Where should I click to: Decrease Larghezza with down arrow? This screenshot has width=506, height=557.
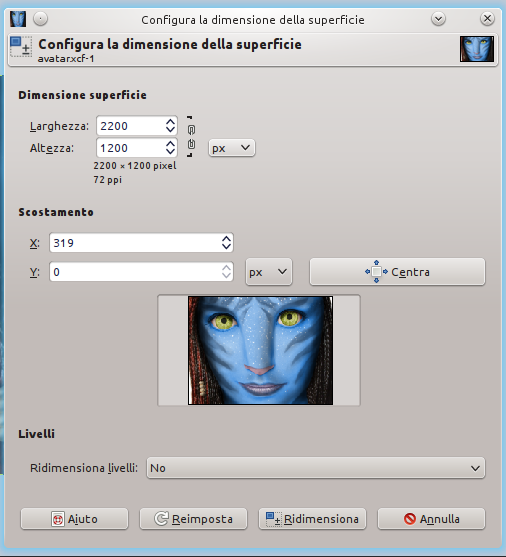coord(171,130)
